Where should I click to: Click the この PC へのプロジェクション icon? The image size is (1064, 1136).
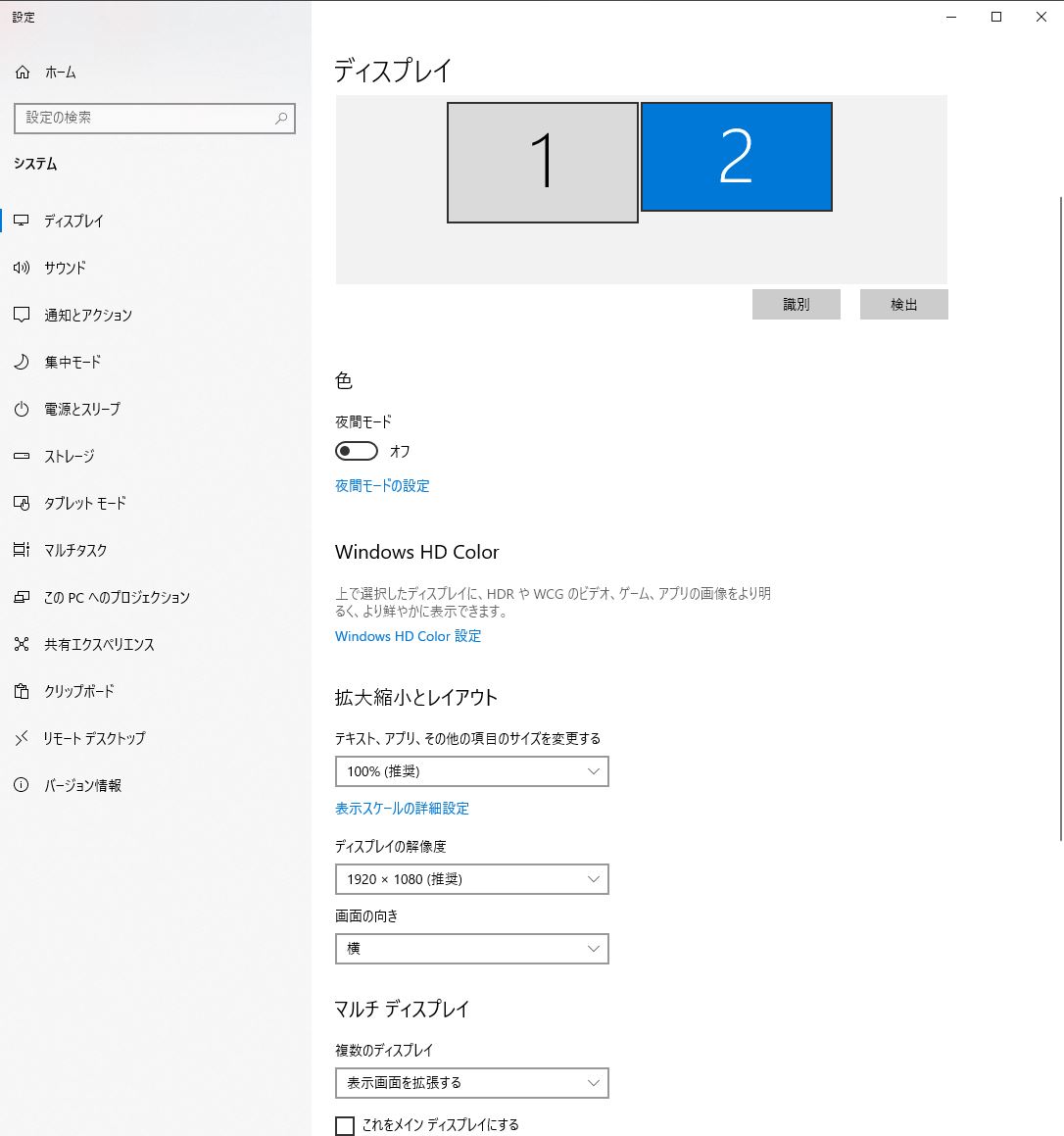pyautogui.click(x=22, y=597)
